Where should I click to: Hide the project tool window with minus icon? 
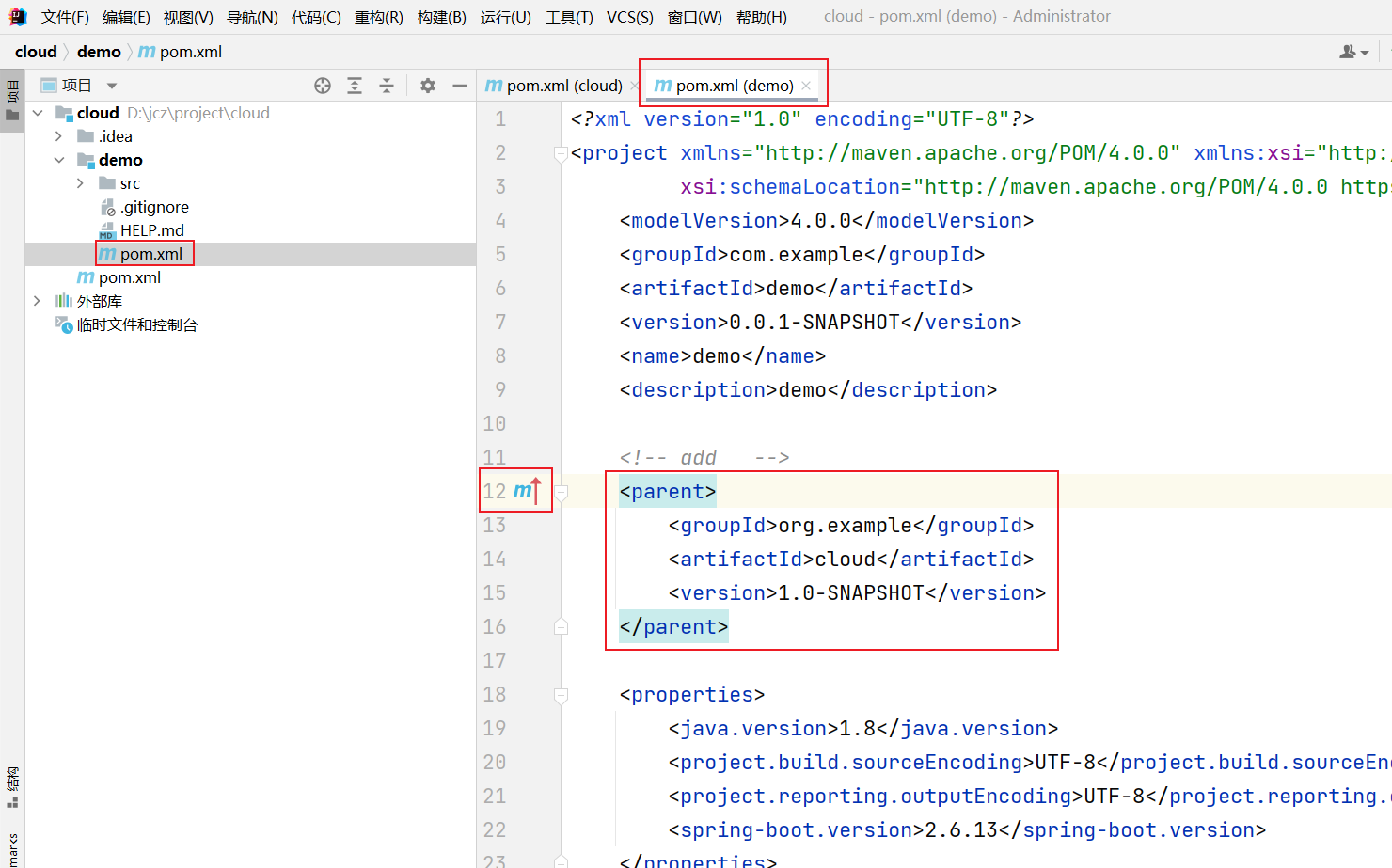(x=460, y=86)
